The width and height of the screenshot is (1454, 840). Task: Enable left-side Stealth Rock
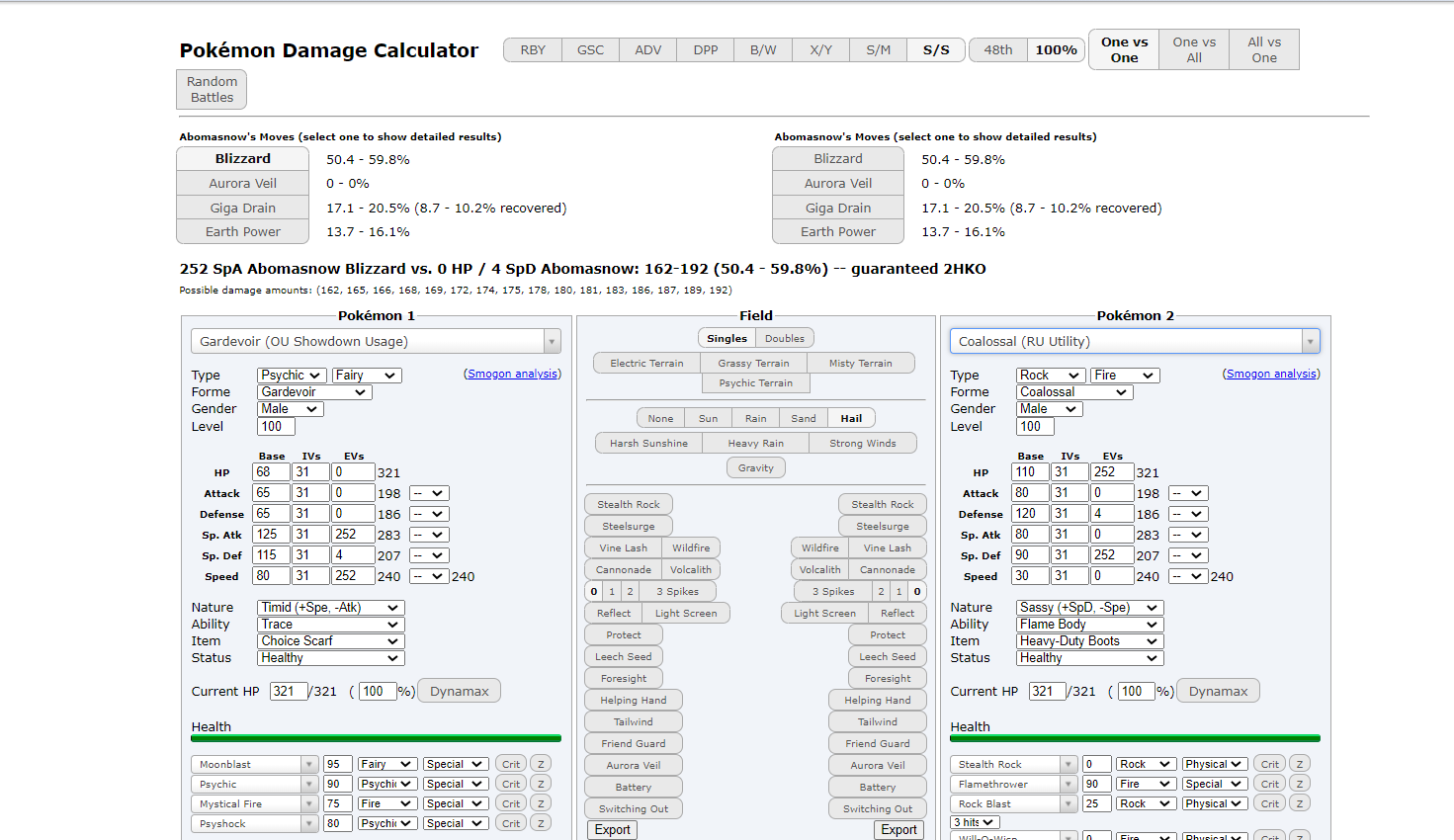(629, 504)
